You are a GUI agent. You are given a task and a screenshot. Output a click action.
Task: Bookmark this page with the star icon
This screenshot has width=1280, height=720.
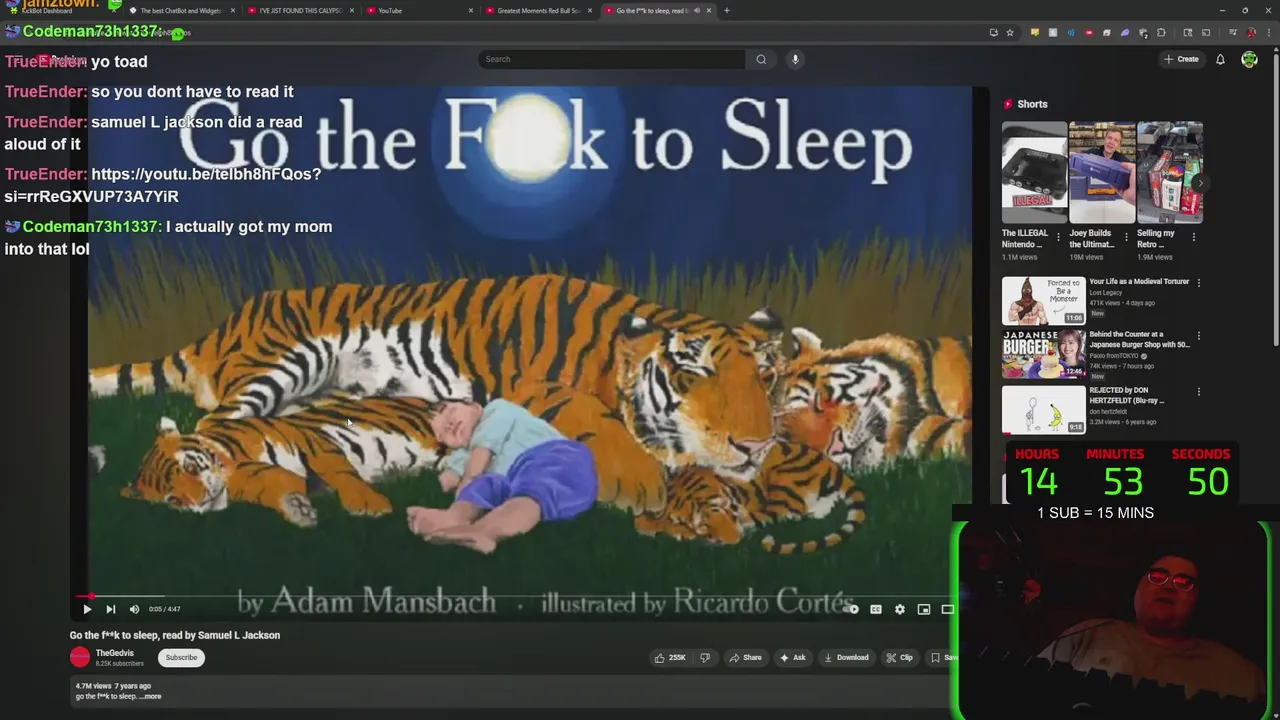[1010, 32]
